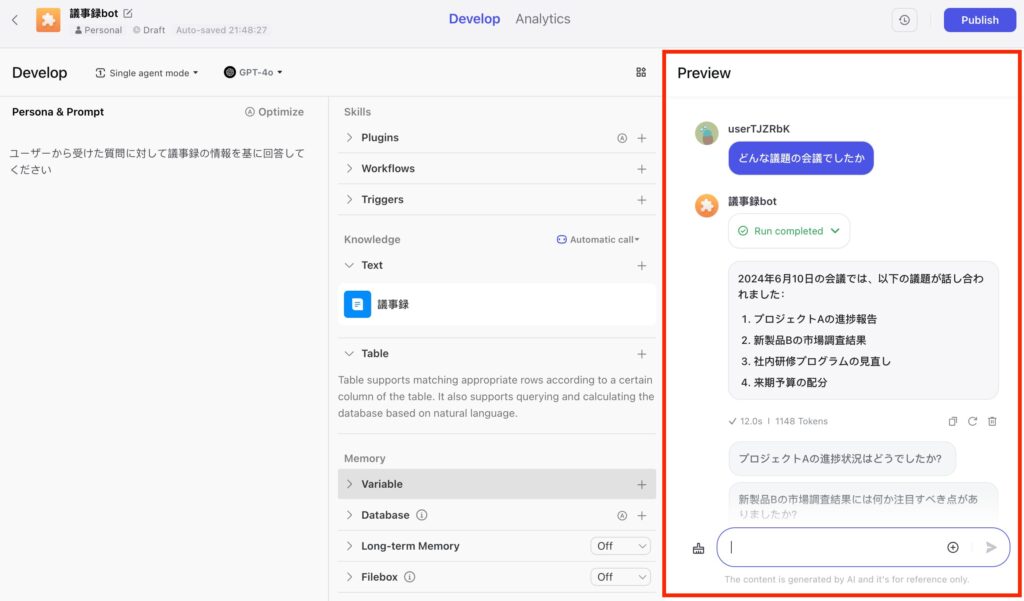
Task: Clear chat history with broom icon
Action: [698, 548]
